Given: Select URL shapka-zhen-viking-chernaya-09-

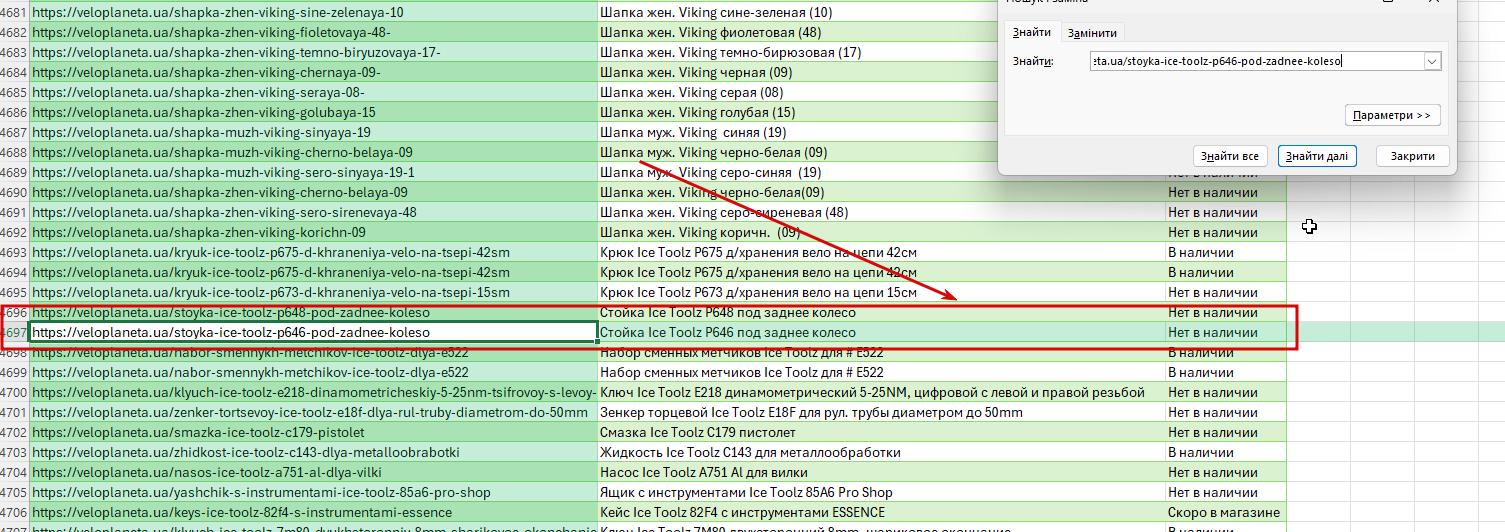Looking at the screenshot, I should [313, 72].
